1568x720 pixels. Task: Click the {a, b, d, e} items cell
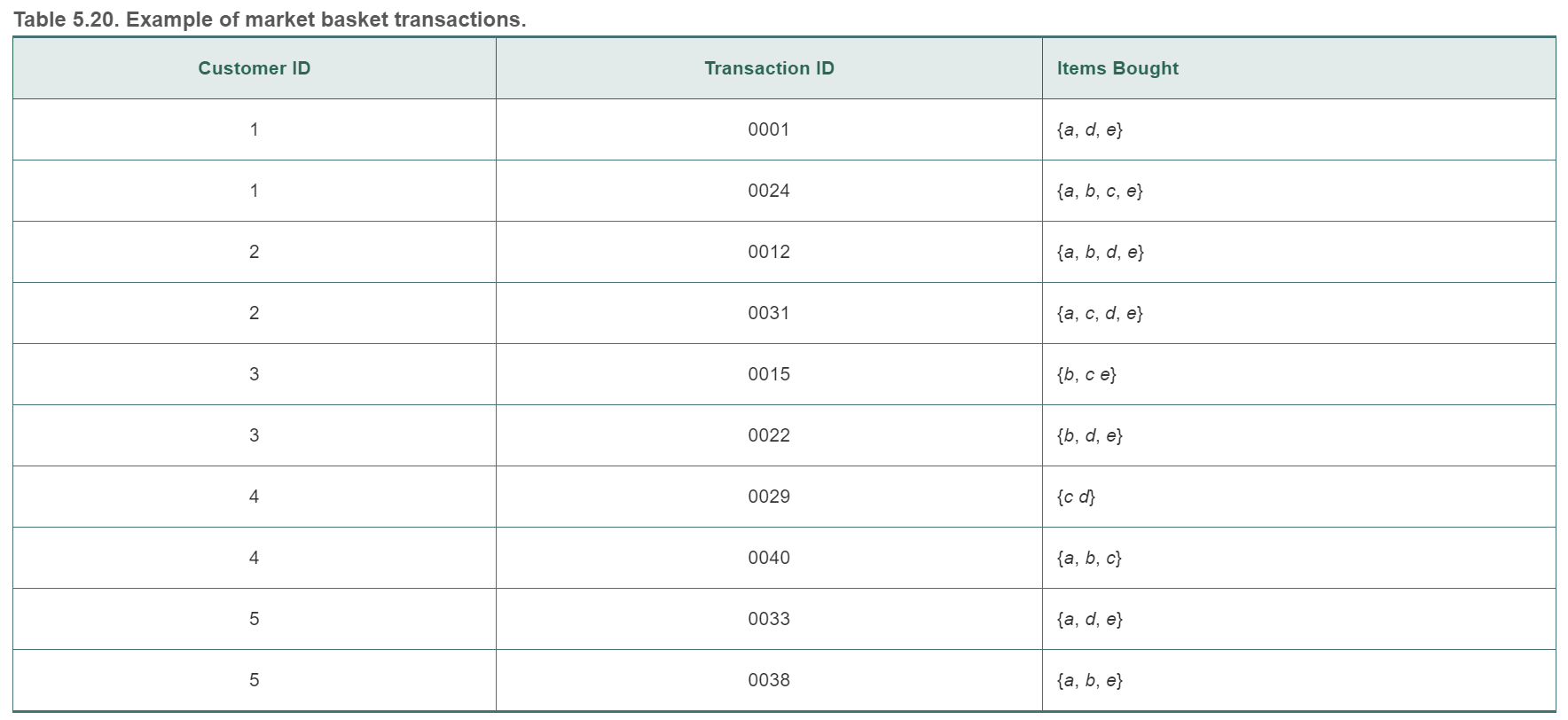coord(1298,252)
